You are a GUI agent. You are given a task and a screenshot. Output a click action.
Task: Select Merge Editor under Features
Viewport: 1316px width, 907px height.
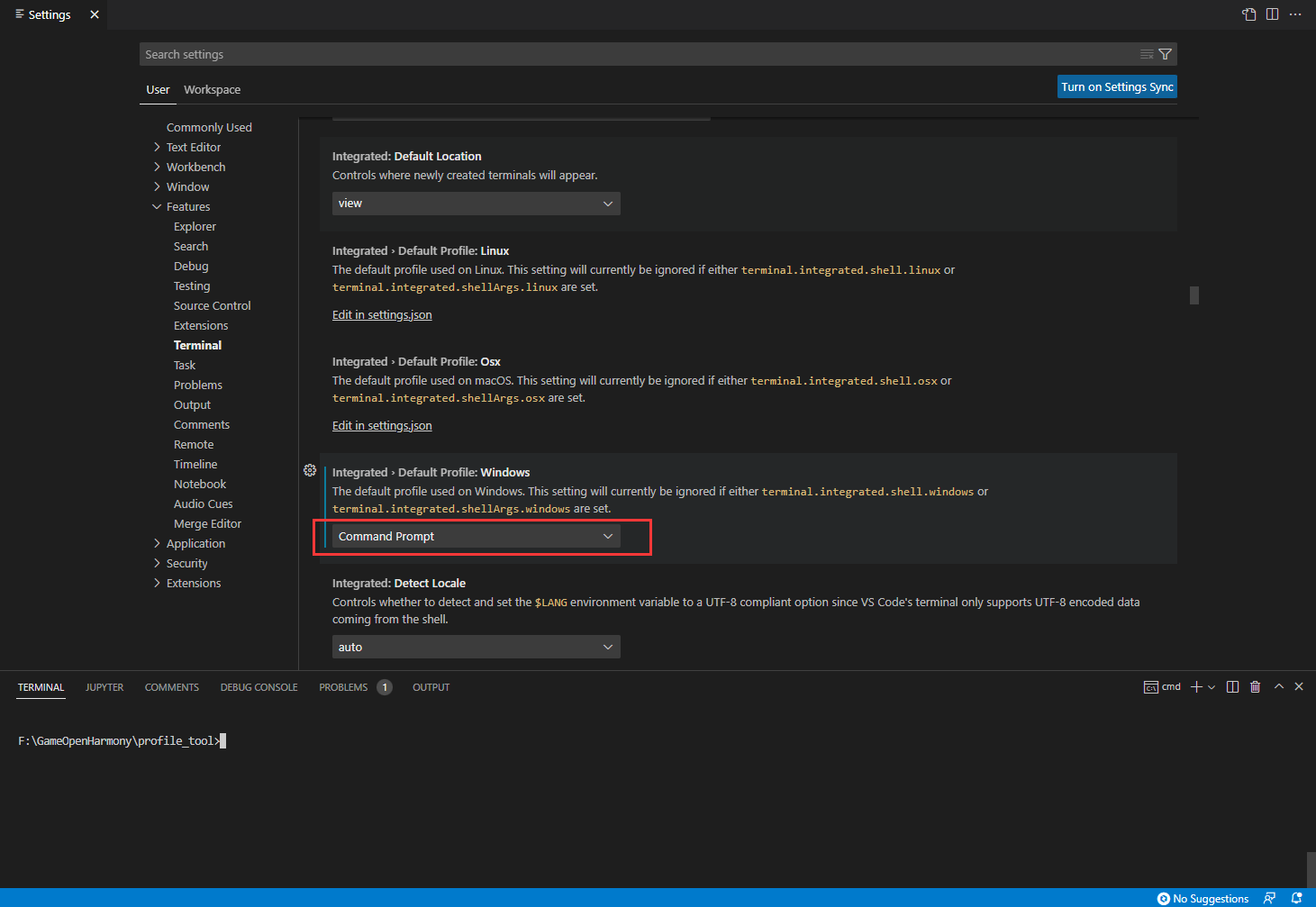point(207,524)
